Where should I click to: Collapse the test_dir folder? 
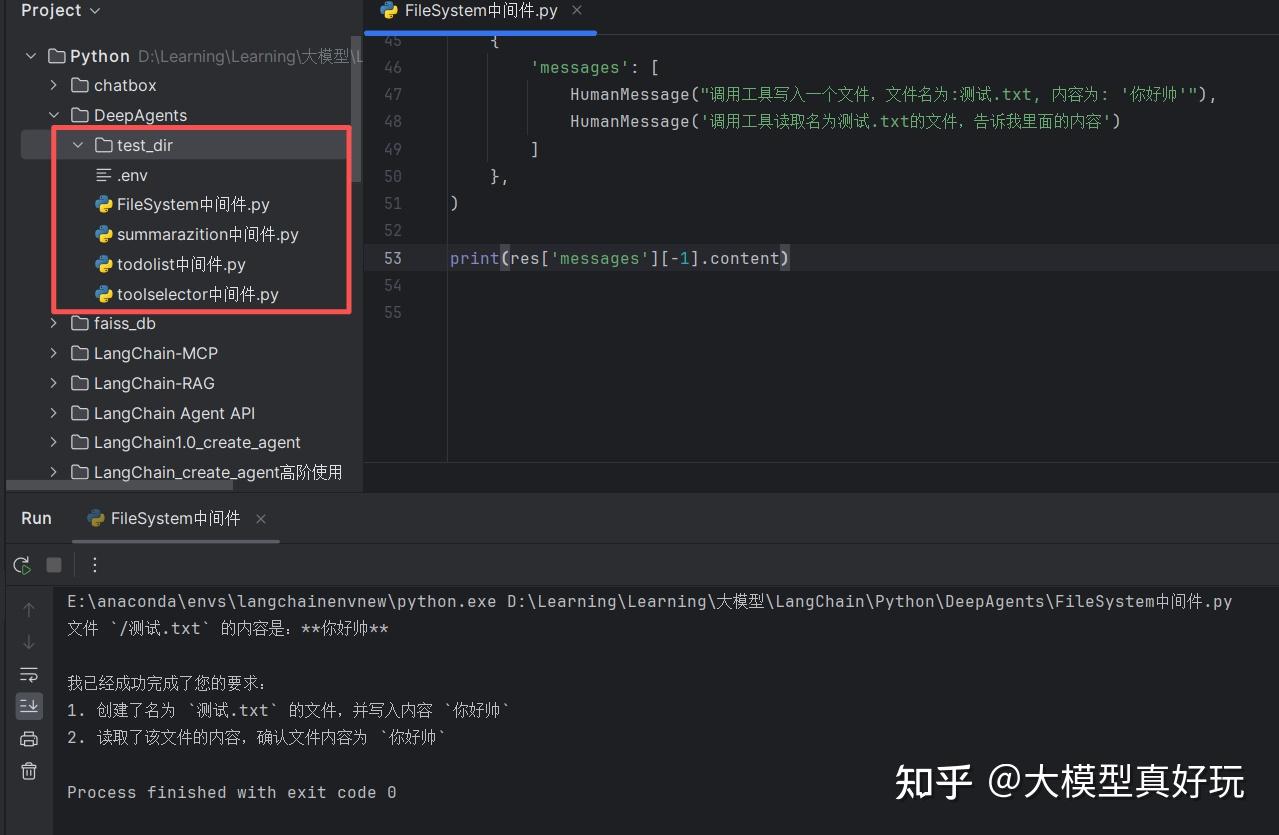coord(78,146)
